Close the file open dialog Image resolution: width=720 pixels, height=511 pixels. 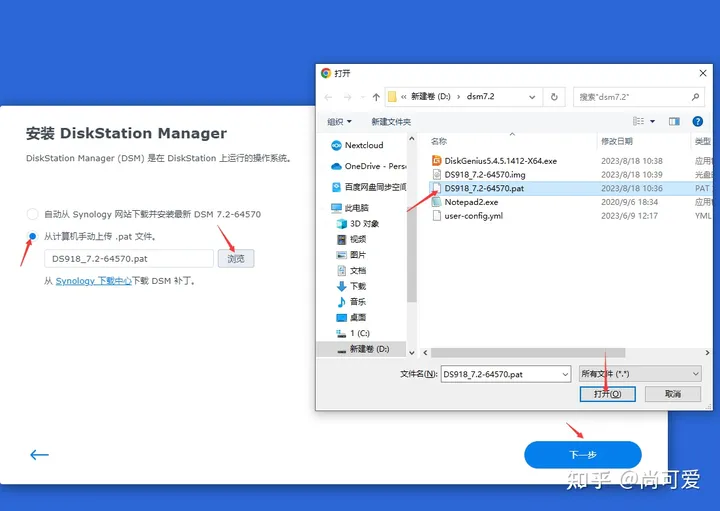tap(703, 73)
